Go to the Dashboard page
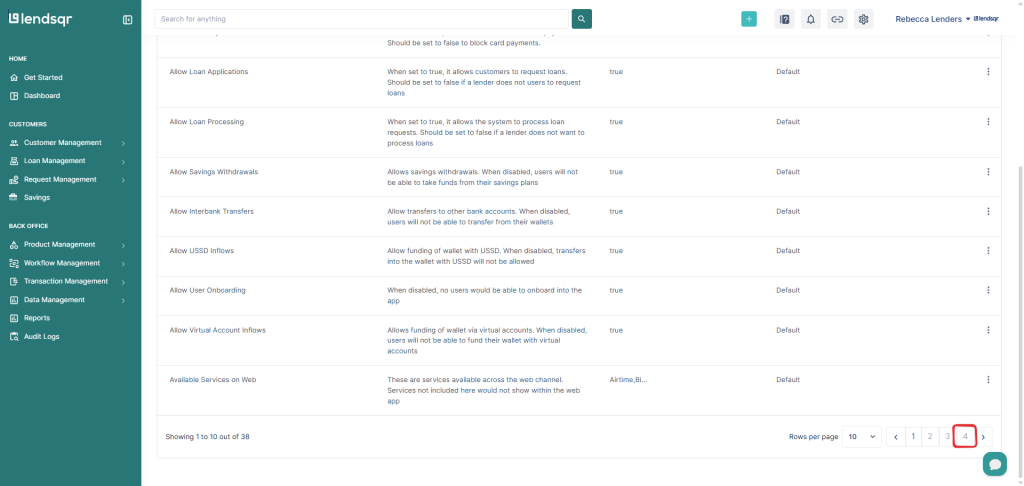 pos(42,96)
